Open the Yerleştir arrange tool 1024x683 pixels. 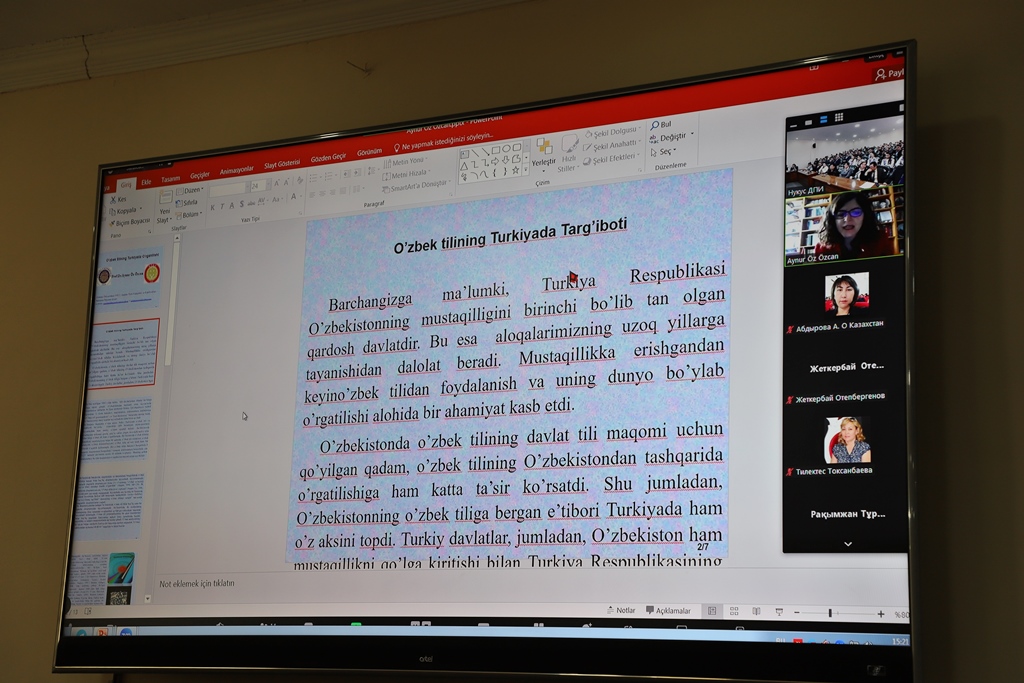[x=543, y=149]
